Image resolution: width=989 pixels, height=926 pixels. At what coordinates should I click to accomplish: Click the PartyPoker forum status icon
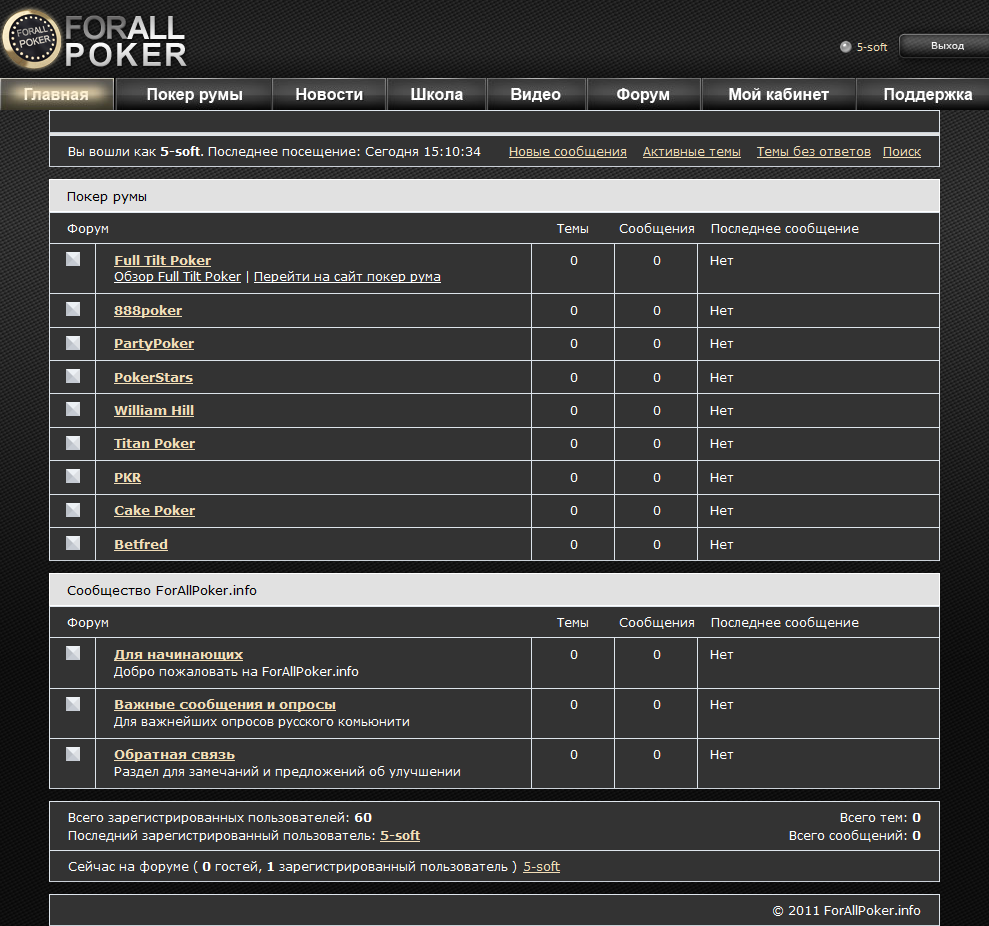coord(73,343)
